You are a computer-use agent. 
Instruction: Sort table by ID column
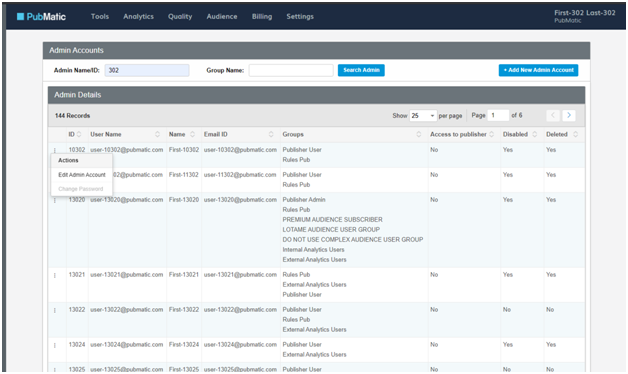point(79,134)
